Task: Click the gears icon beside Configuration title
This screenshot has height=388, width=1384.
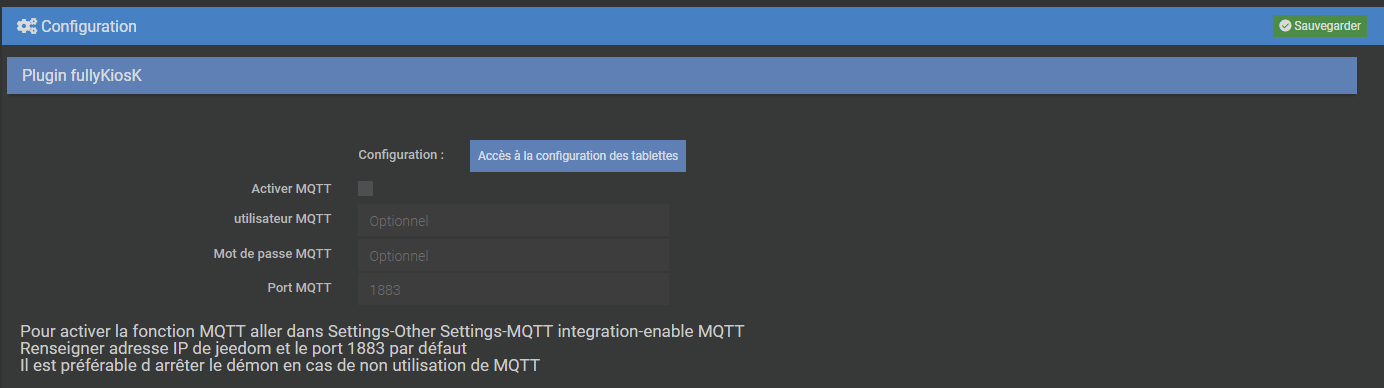Action: click(27, 26)
